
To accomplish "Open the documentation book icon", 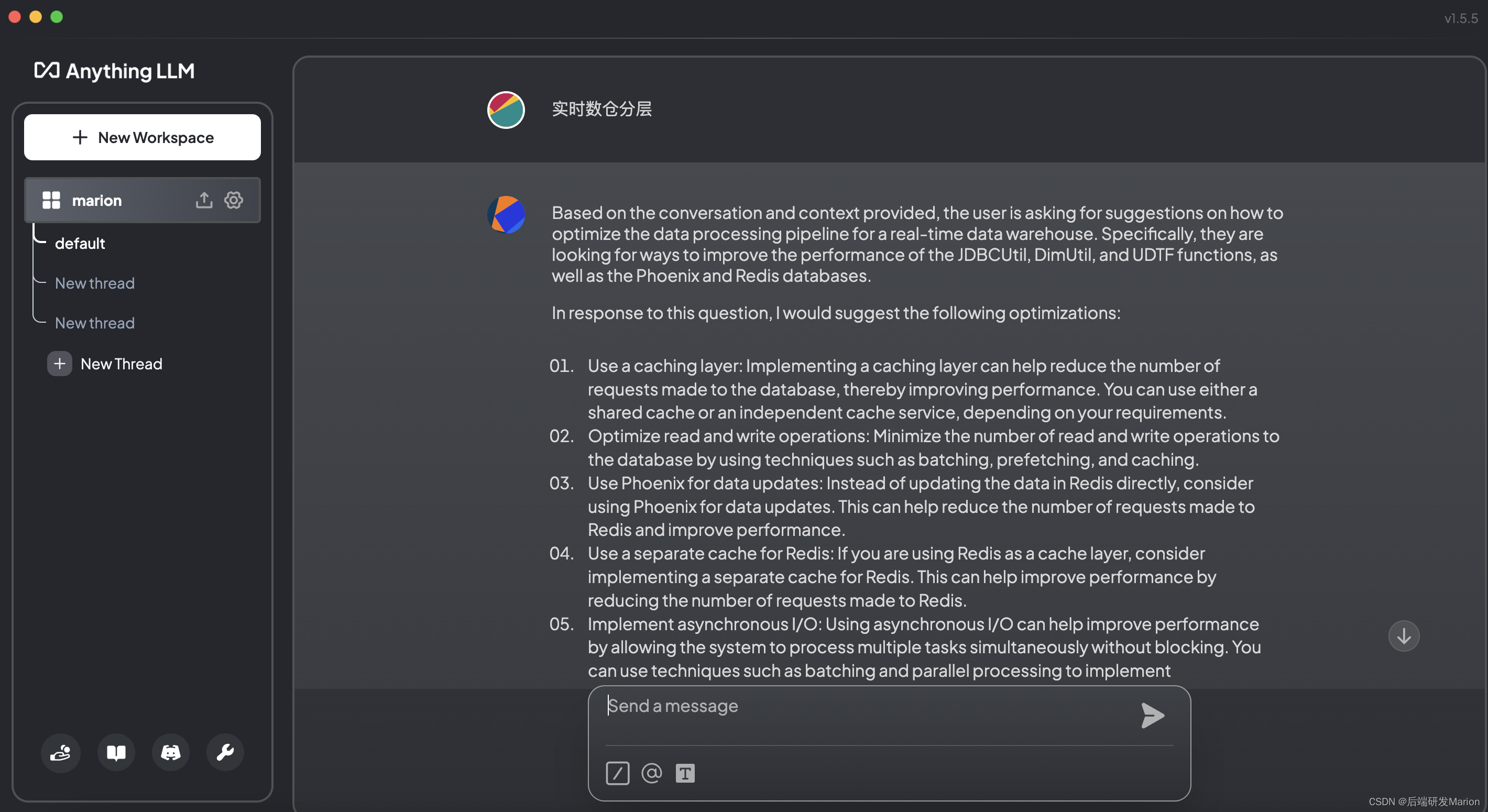I will coord(116,752).
